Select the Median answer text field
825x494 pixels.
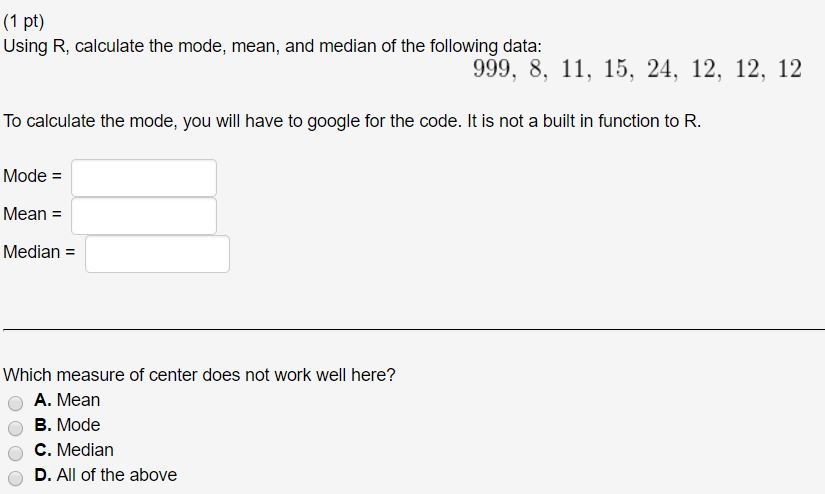[157, 254]
